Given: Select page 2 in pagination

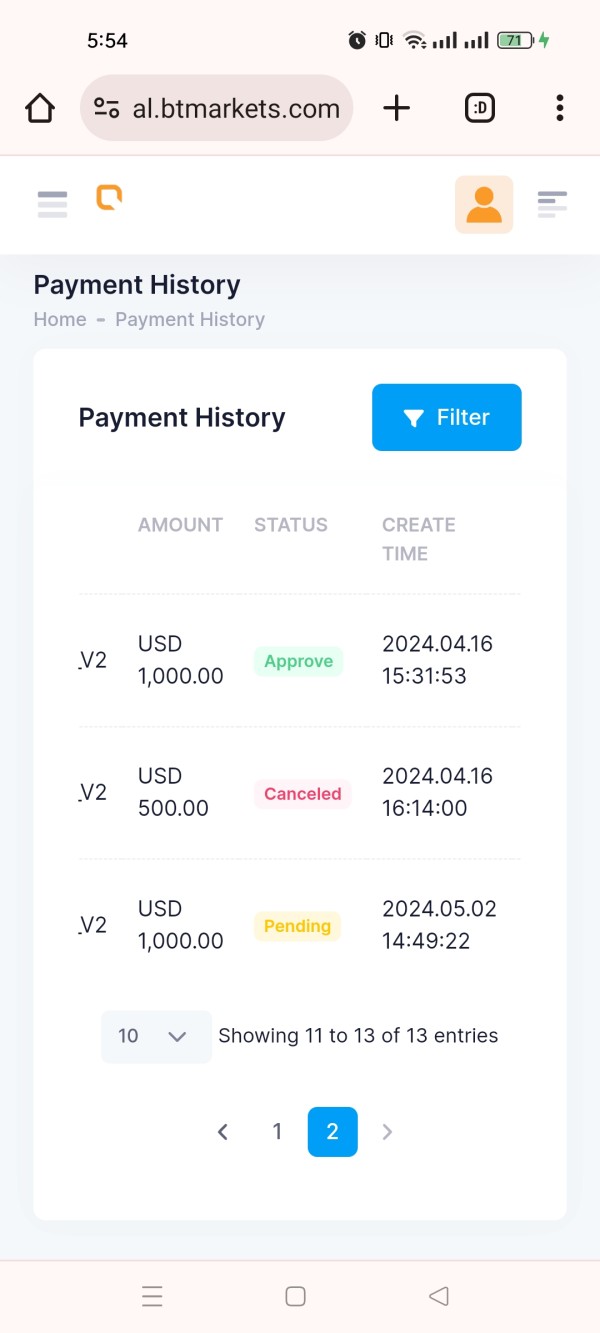Looking at the screenshot, I should point(332,1132).
